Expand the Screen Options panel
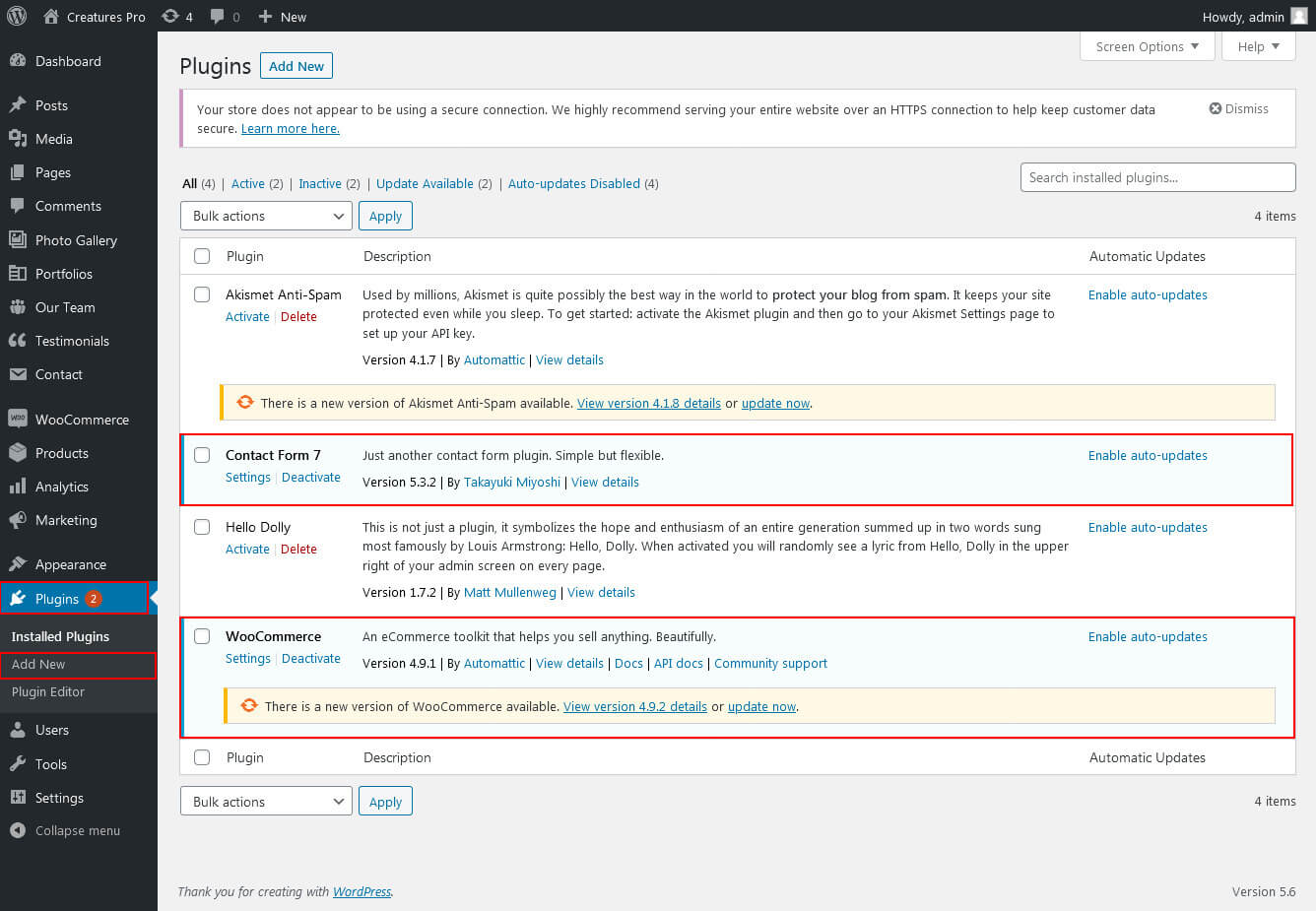The width and height of the screenshot is (1316, 911). point(1148,46)
